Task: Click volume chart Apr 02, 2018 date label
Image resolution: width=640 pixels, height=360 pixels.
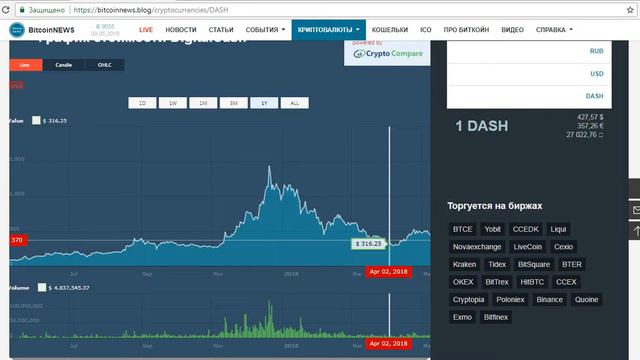Action: (388, 344)
